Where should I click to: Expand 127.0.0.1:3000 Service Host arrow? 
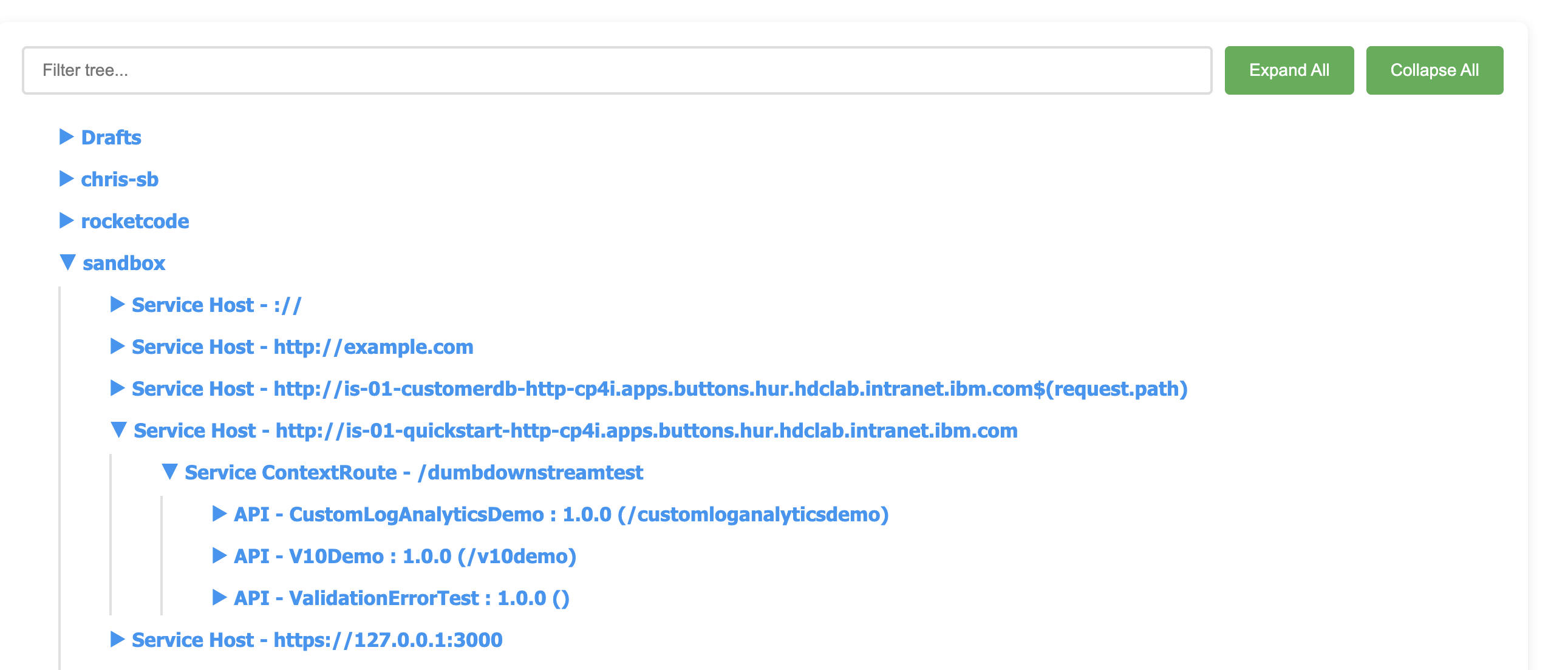pyautogui.click(x=117, y=639)
